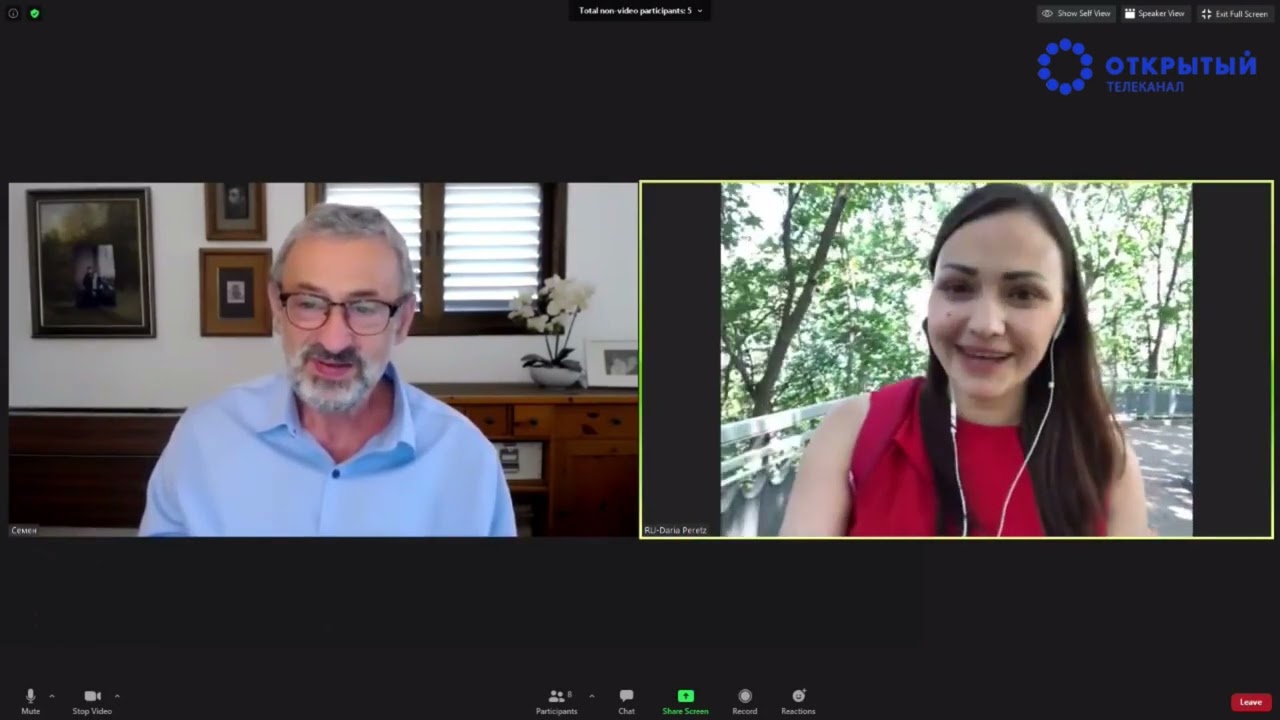This screenshot has height=720, width=1280.
Task: Click Show Self View
Action: tap(1076, 14)
